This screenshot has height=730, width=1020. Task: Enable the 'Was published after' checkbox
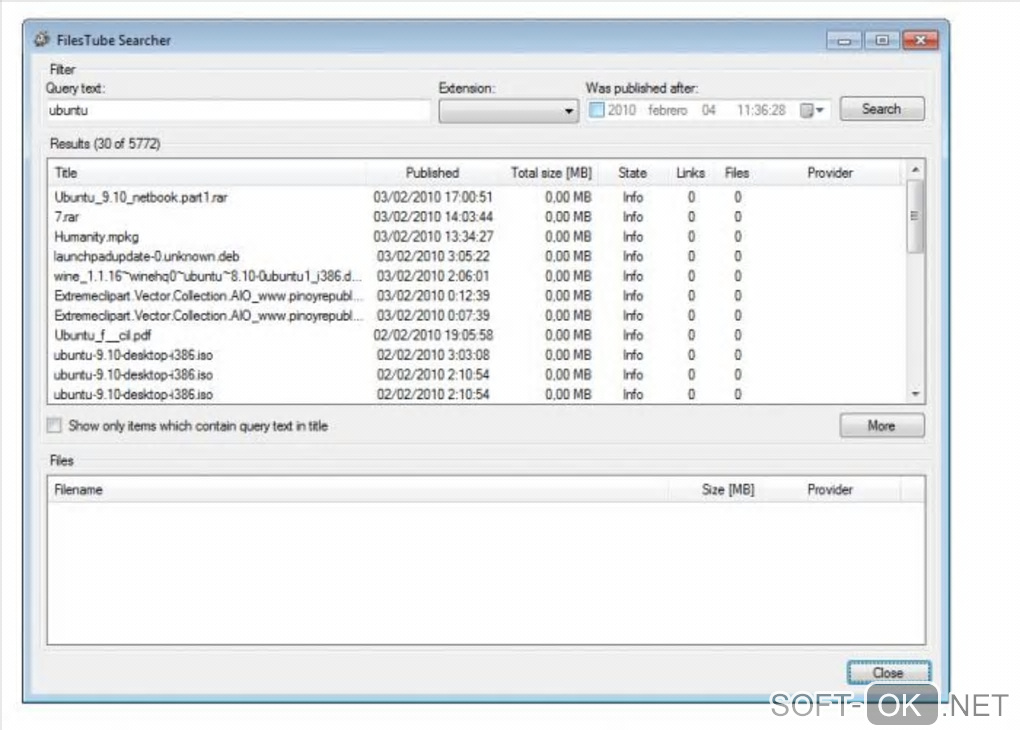coord(597,110)
